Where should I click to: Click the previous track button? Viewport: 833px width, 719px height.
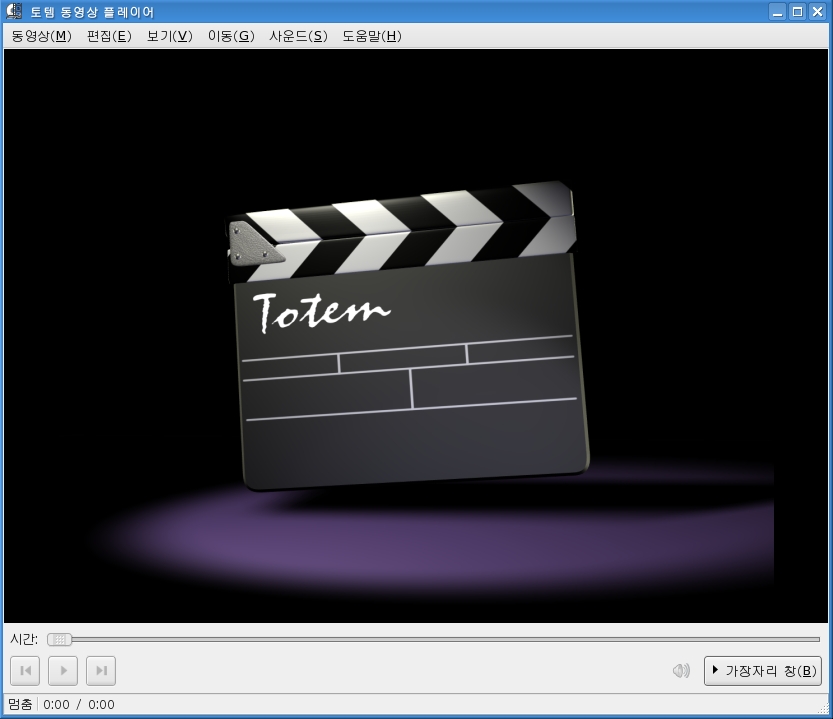(25, 671)
